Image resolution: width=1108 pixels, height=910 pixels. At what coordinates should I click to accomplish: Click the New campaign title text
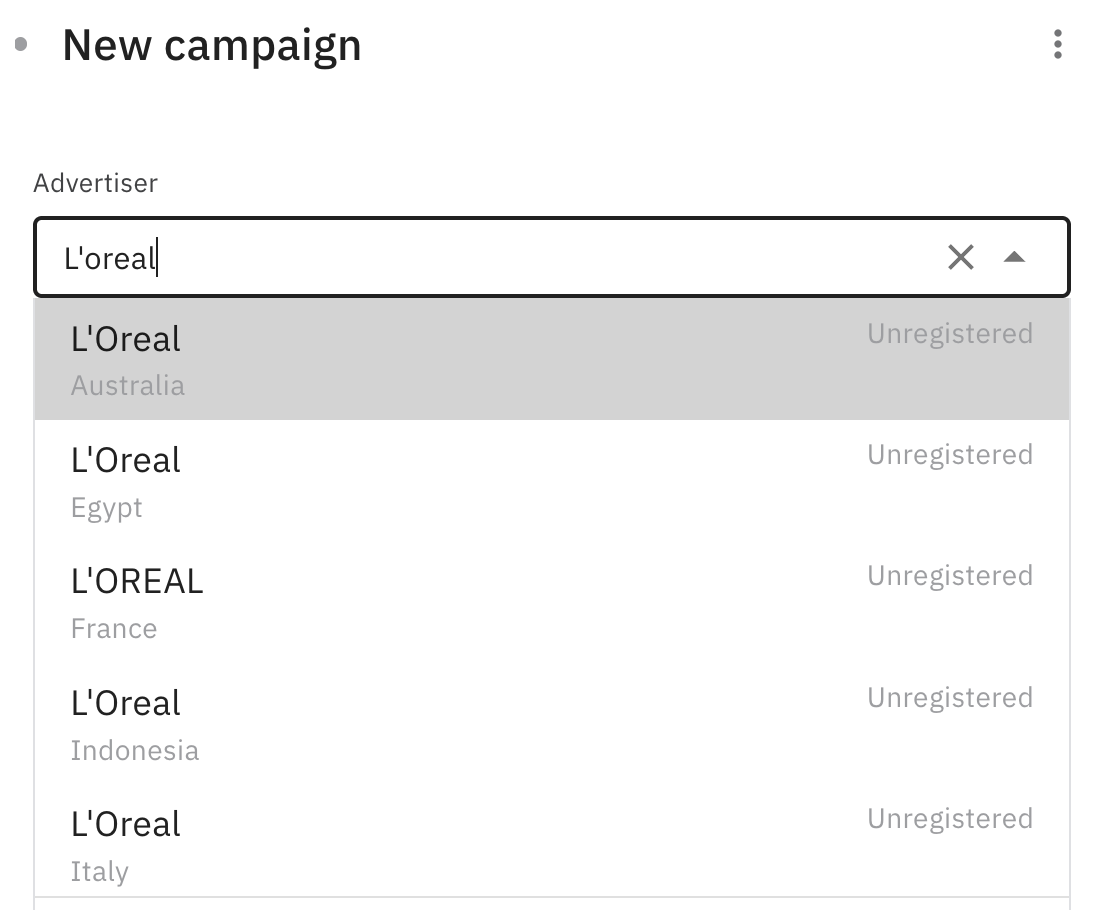click(x=212, y=45)
